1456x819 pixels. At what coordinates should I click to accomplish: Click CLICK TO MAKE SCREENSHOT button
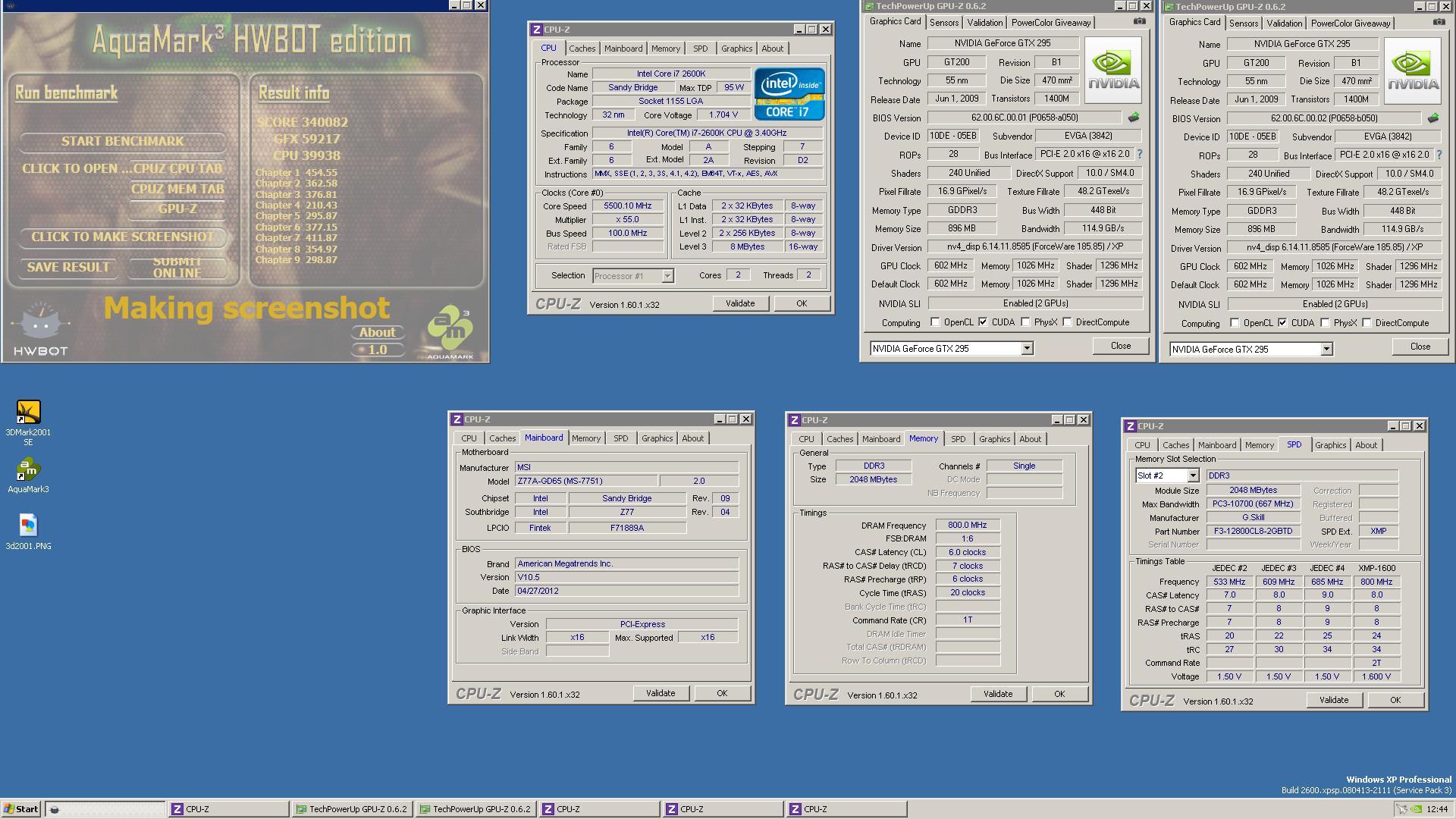pyautogui.click(x=123, y=237)
